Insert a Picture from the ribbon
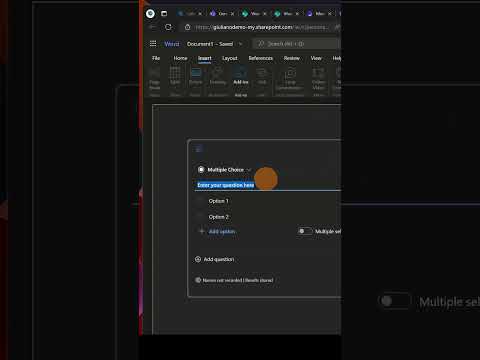This screenshot has width=480, height=360. coord(196,76)
